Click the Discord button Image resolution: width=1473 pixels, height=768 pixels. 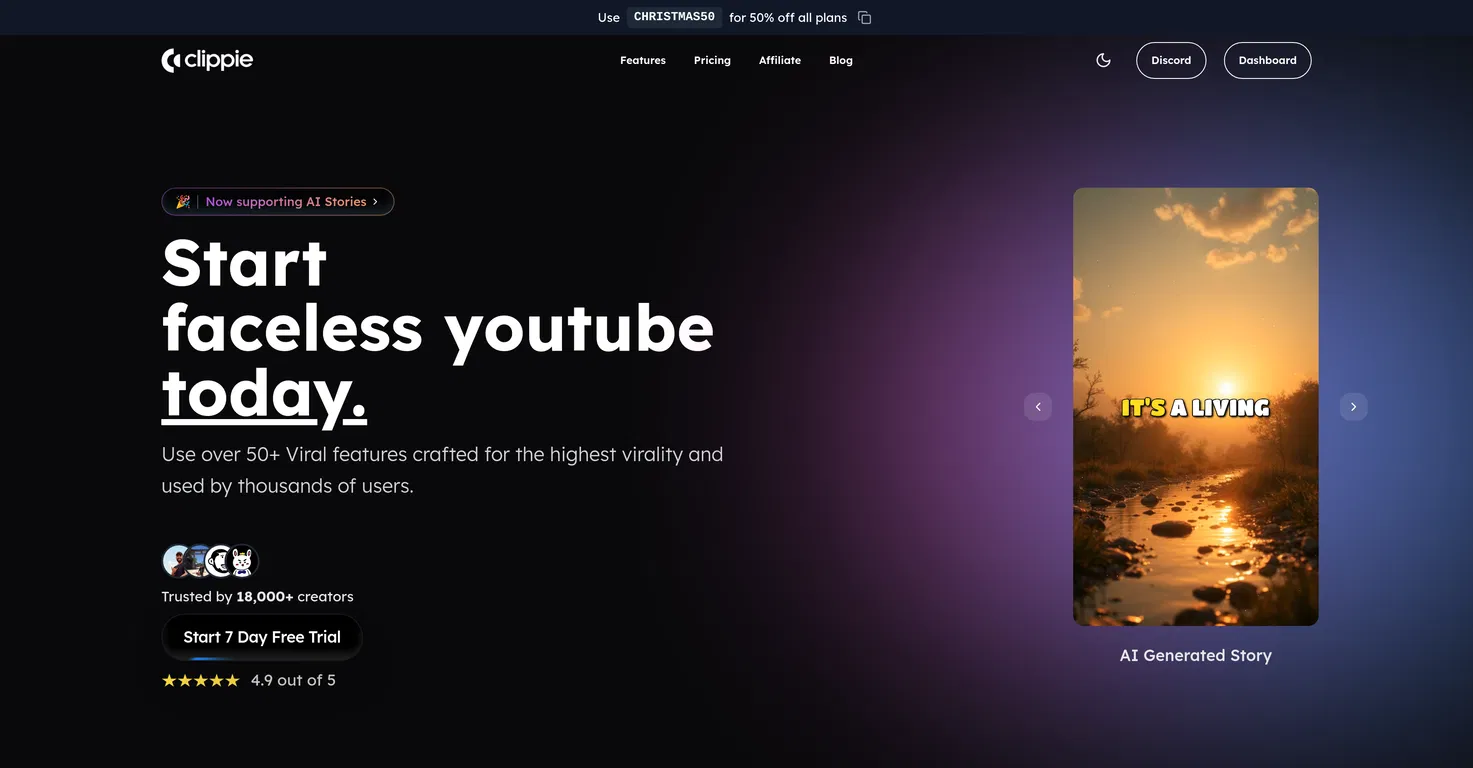1171,60
